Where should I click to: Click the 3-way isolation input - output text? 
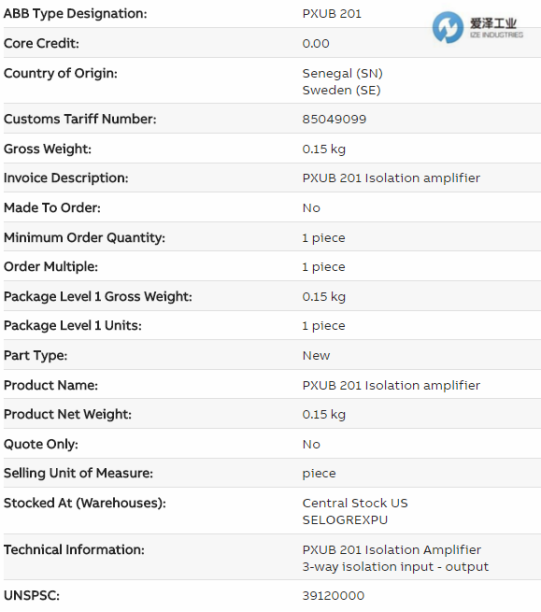tap(395, 567)
